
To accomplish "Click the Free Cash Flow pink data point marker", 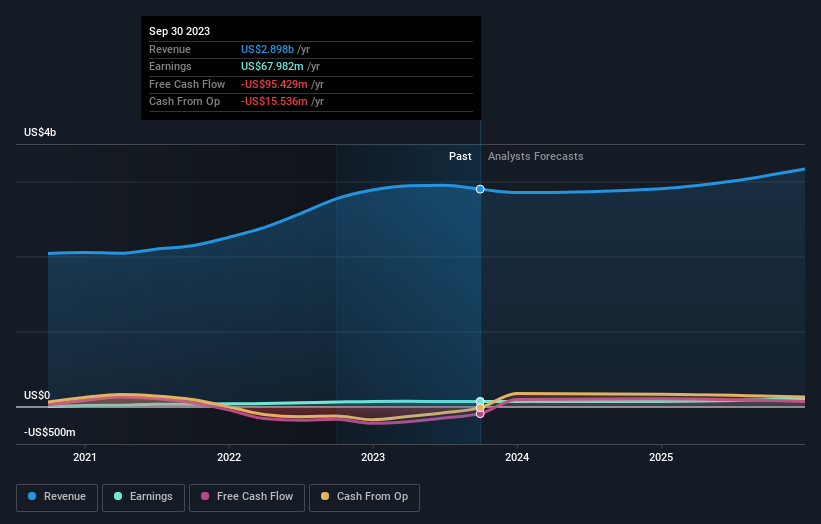I will pyautogui.click(x=480, y=414).
